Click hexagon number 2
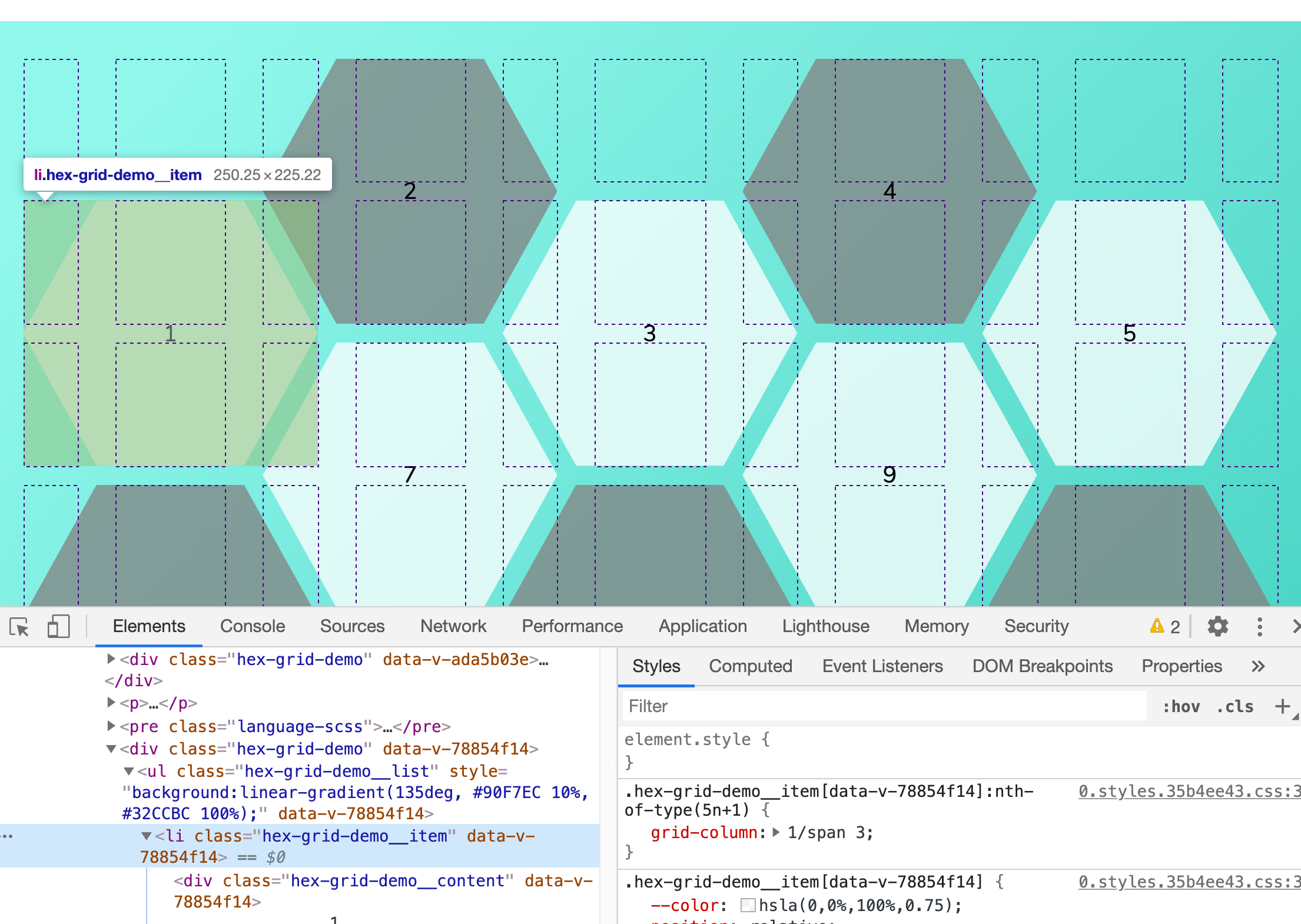This screenshot has width=1301, height=924. [x=410, y=191]
